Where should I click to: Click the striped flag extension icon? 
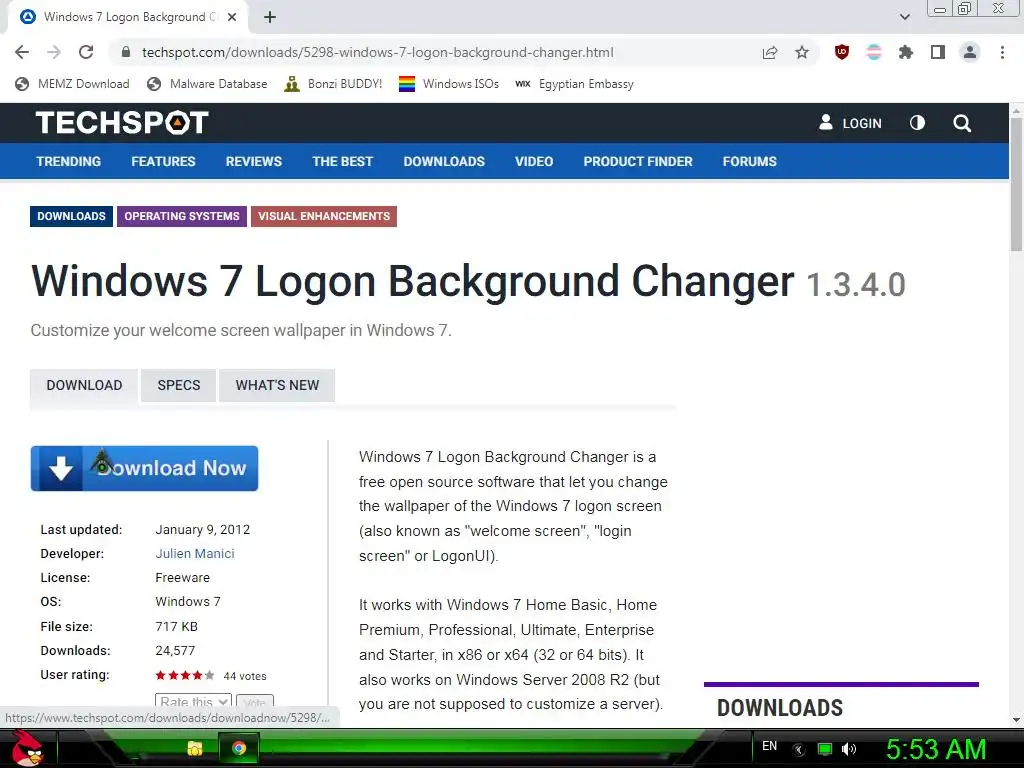tap(874, 52)
